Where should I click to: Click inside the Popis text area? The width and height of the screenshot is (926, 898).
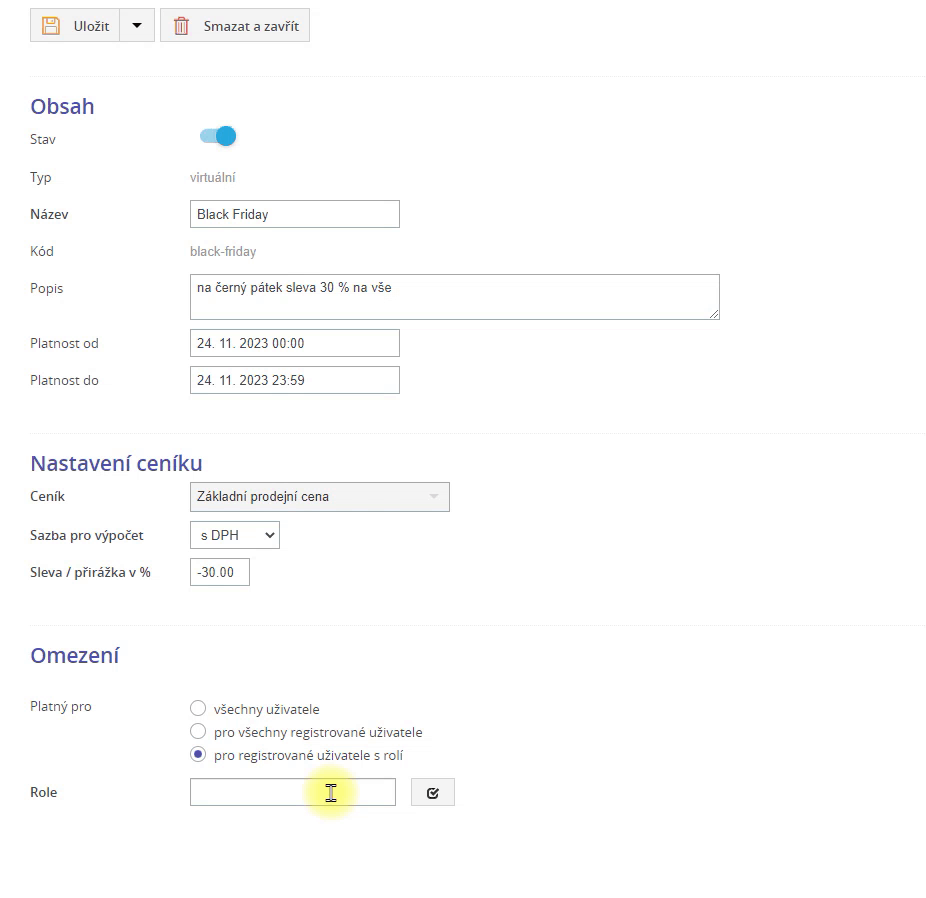(454, 297)
